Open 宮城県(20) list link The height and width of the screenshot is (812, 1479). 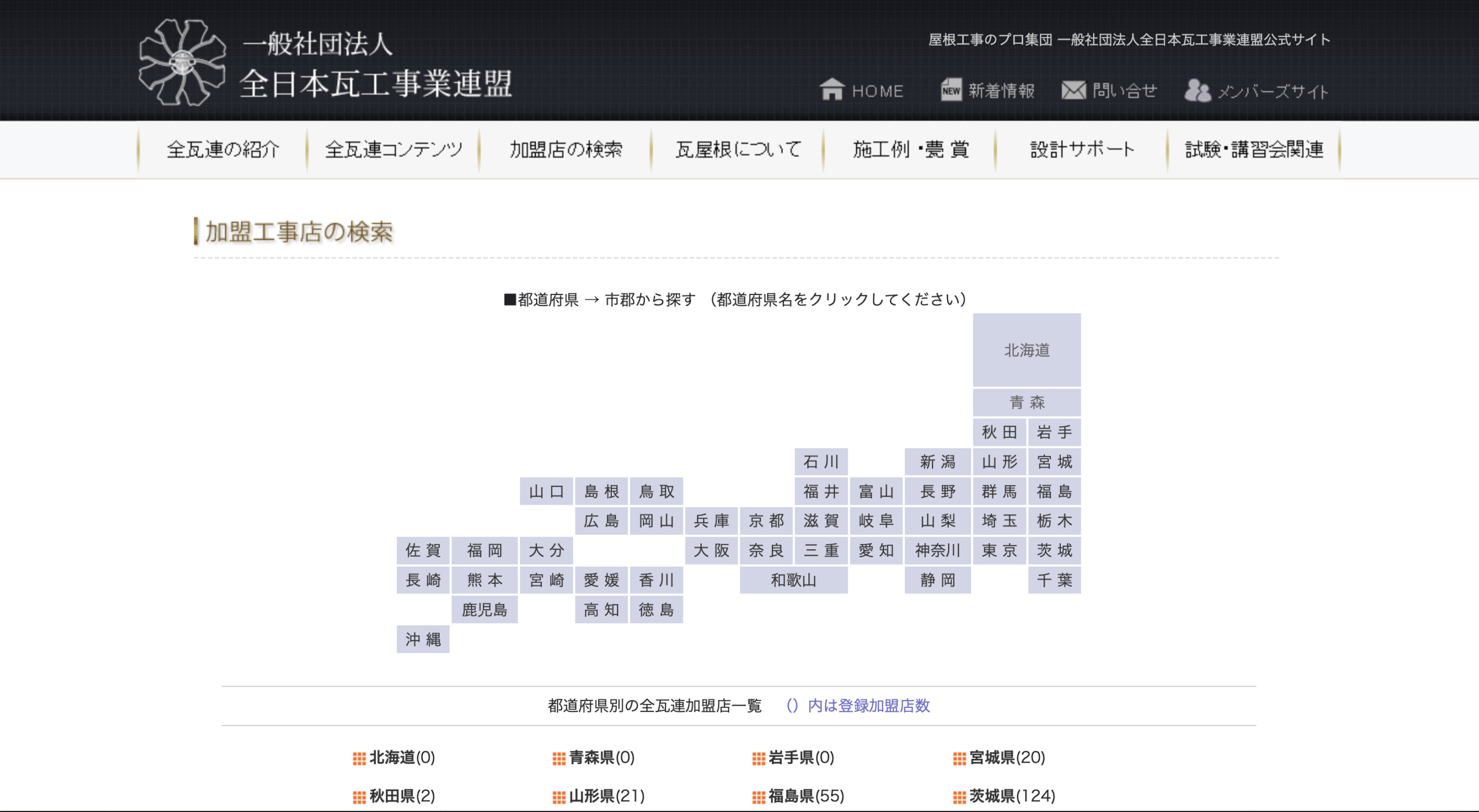1007,757
